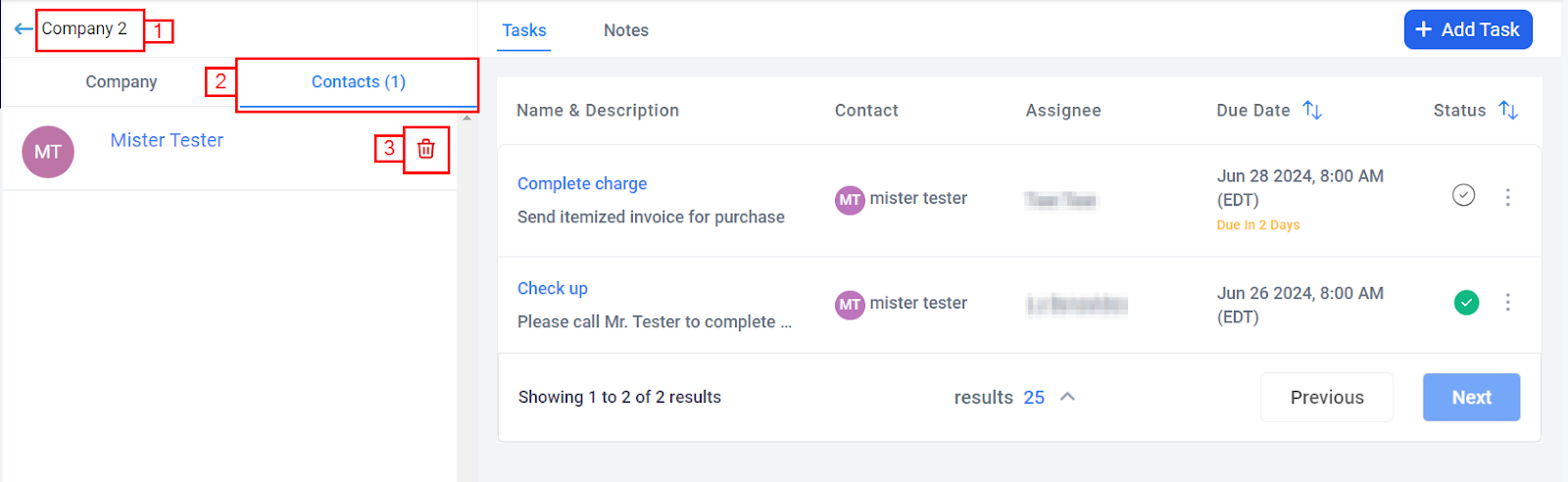Viewport: 1568px width, 482px height.
Task: Open more options for Check up task
Action: point(1507,302)
